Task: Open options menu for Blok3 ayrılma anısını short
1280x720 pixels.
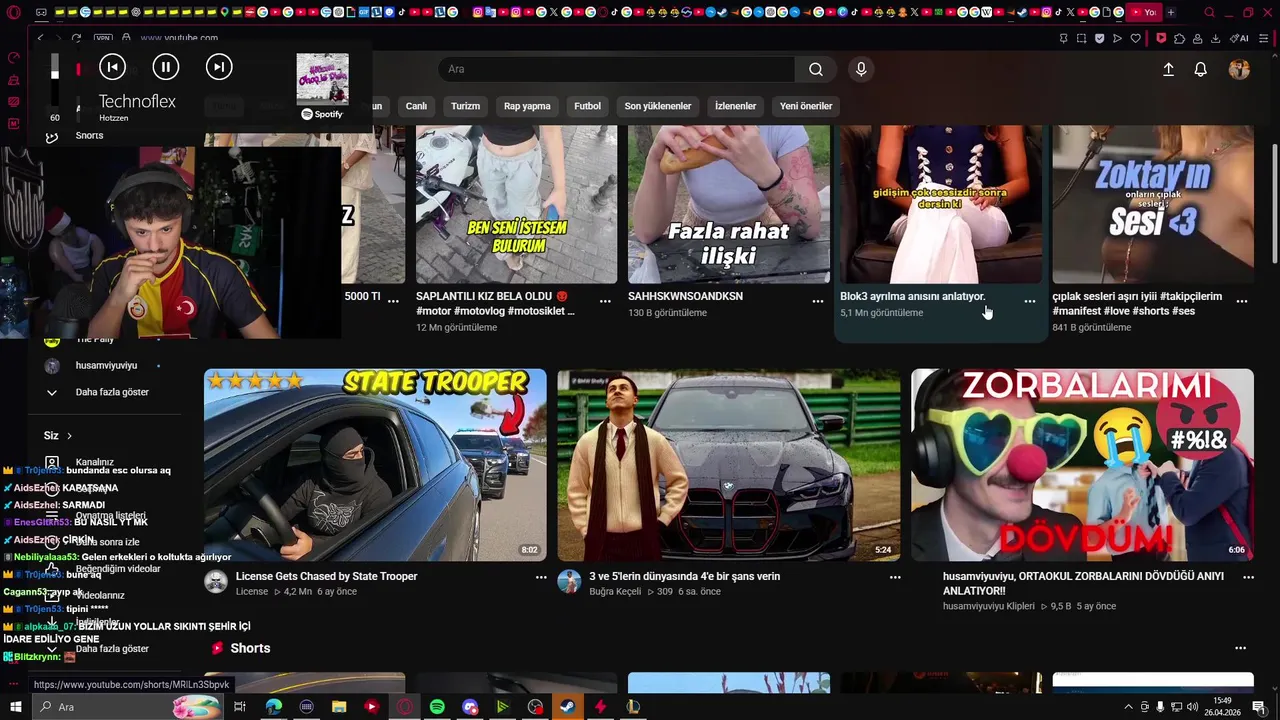Action: [x=1030, y=301]
